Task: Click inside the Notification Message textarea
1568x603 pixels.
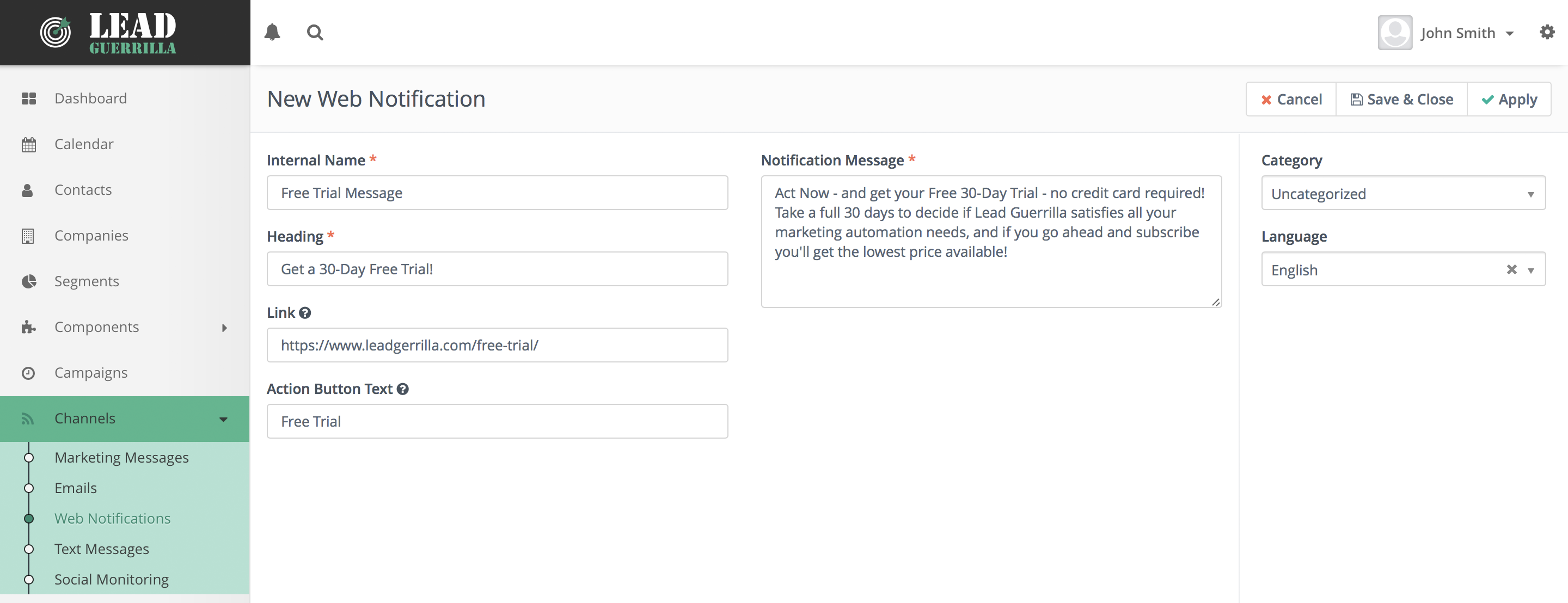Action: (991, 242)
